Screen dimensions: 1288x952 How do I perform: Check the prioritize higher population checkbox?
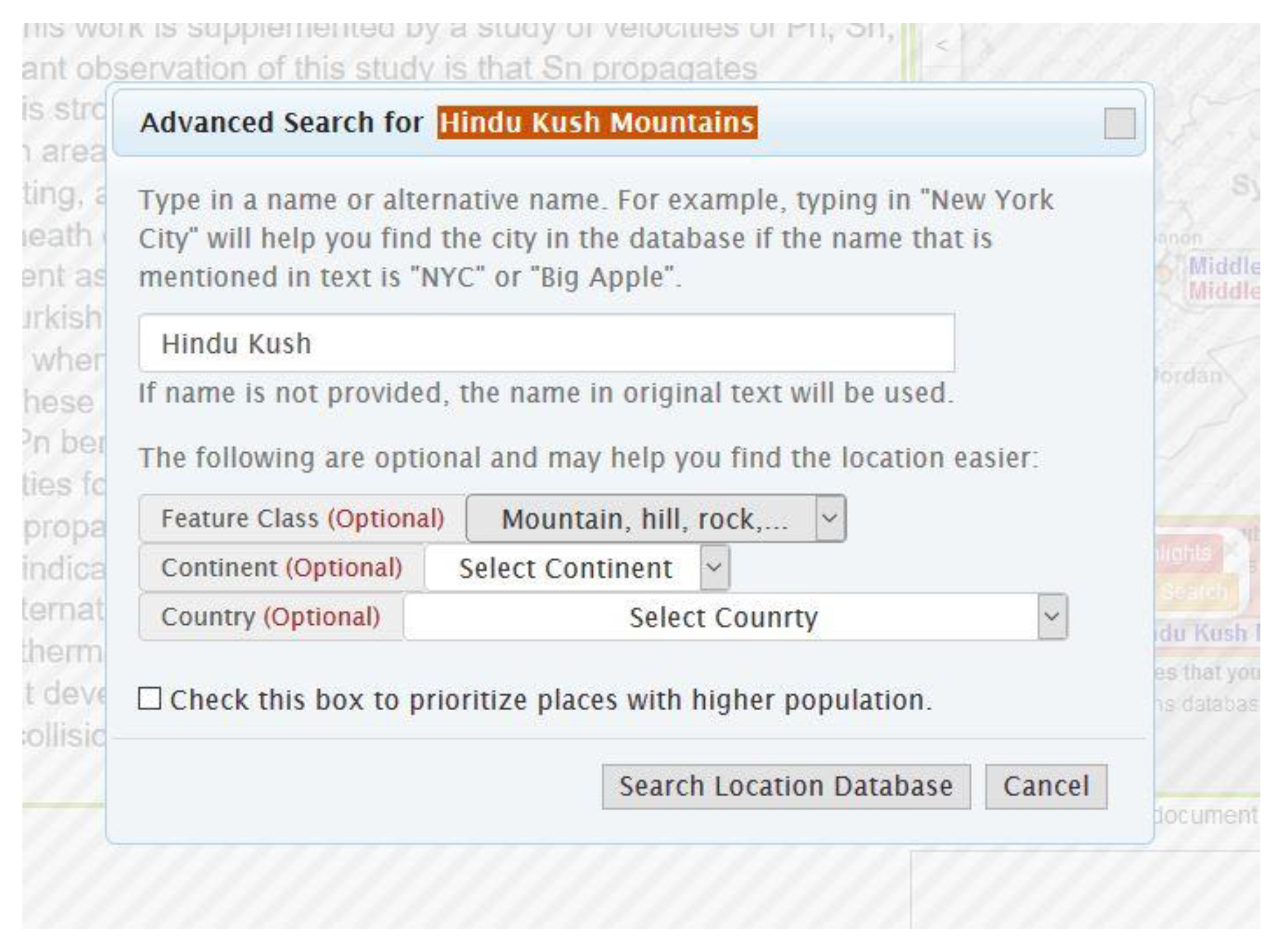[x=150, y=699]
